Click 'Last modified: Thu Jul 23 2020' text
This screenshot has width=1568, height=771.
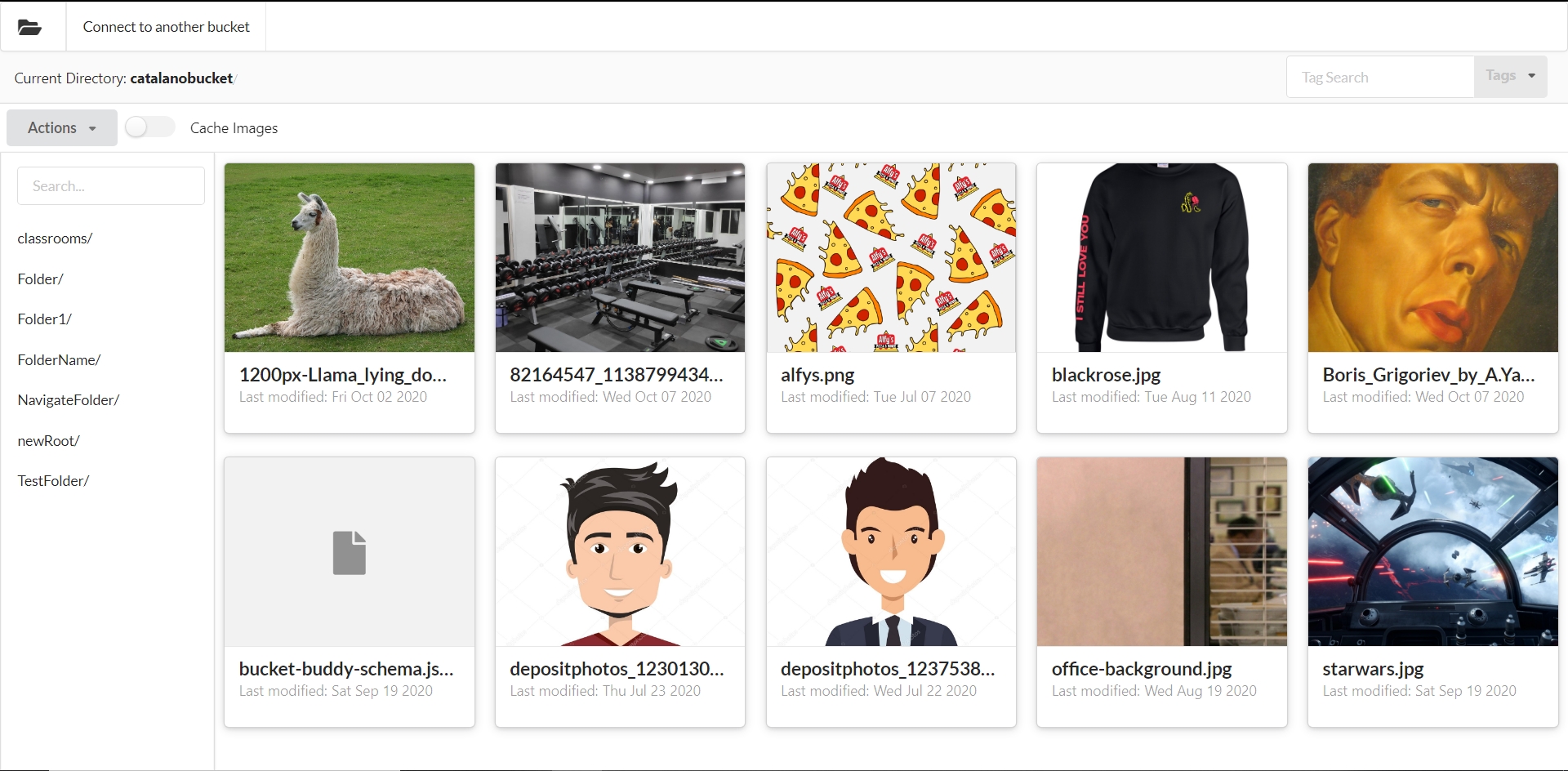point(605,691)
